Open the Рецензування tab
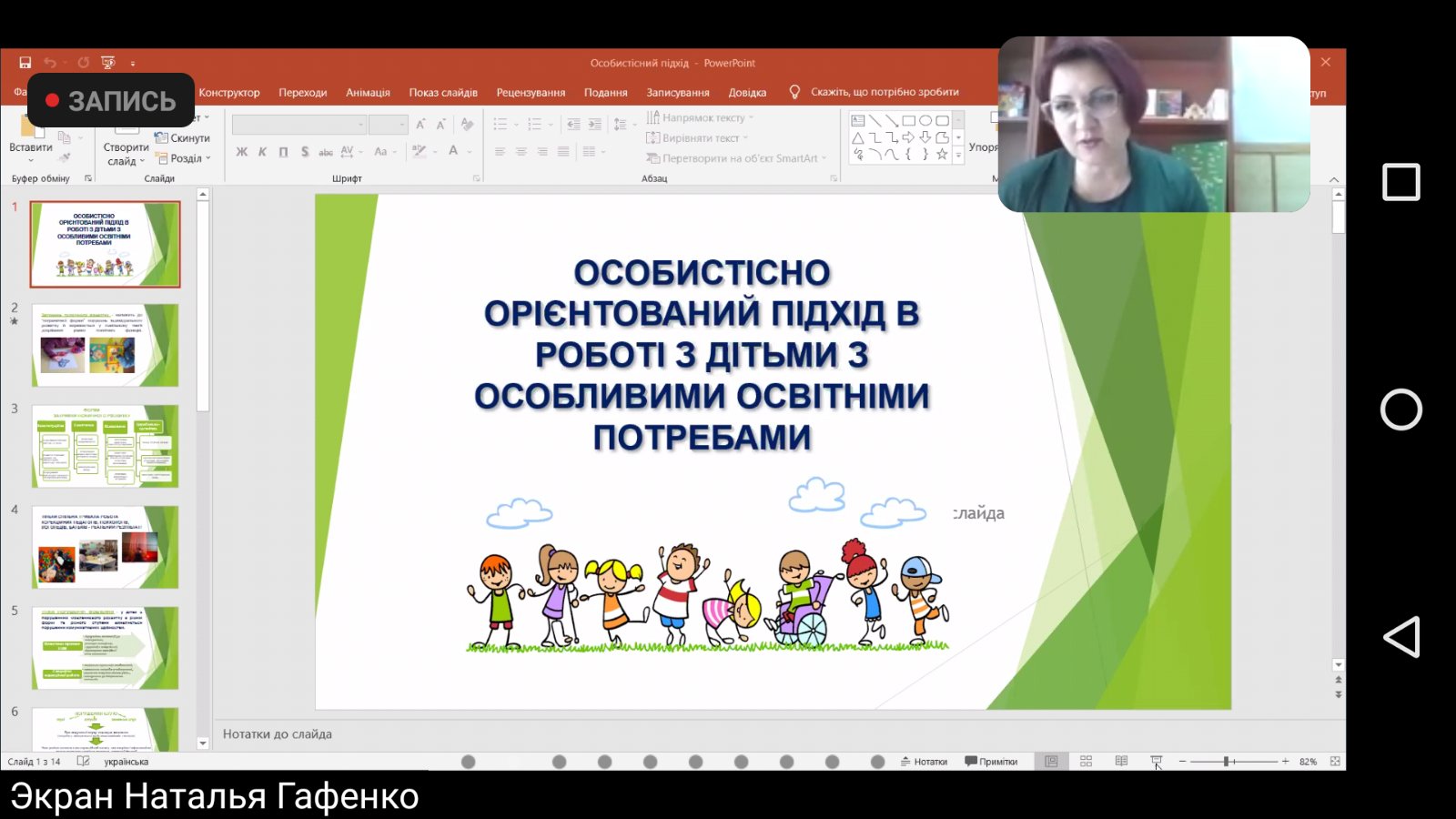Image resolution: width=1456 pixels, height=819 pixels. tap(531, 93)
